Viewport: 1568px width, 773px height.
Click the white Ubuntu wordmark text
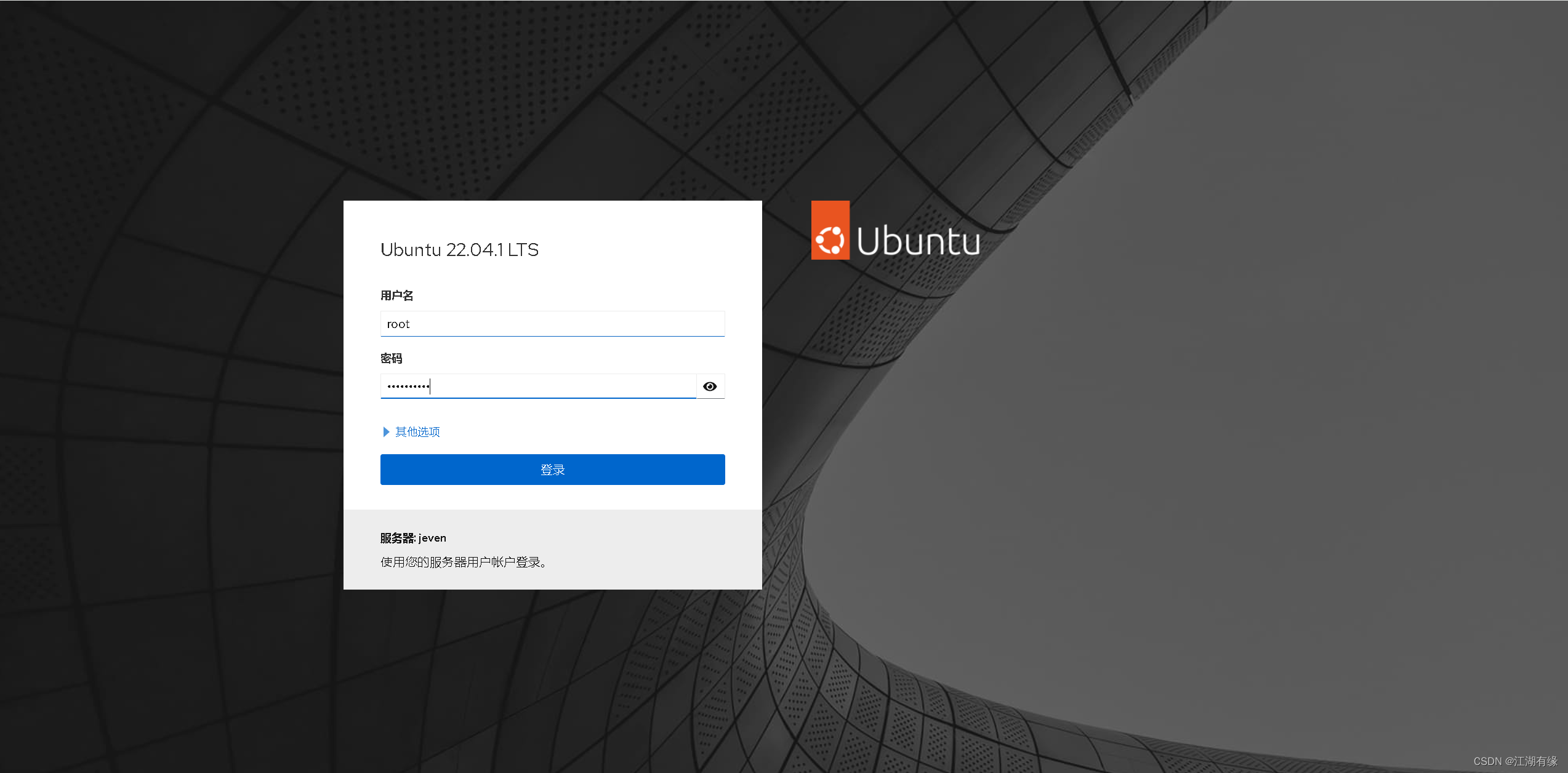click(918, 241)
